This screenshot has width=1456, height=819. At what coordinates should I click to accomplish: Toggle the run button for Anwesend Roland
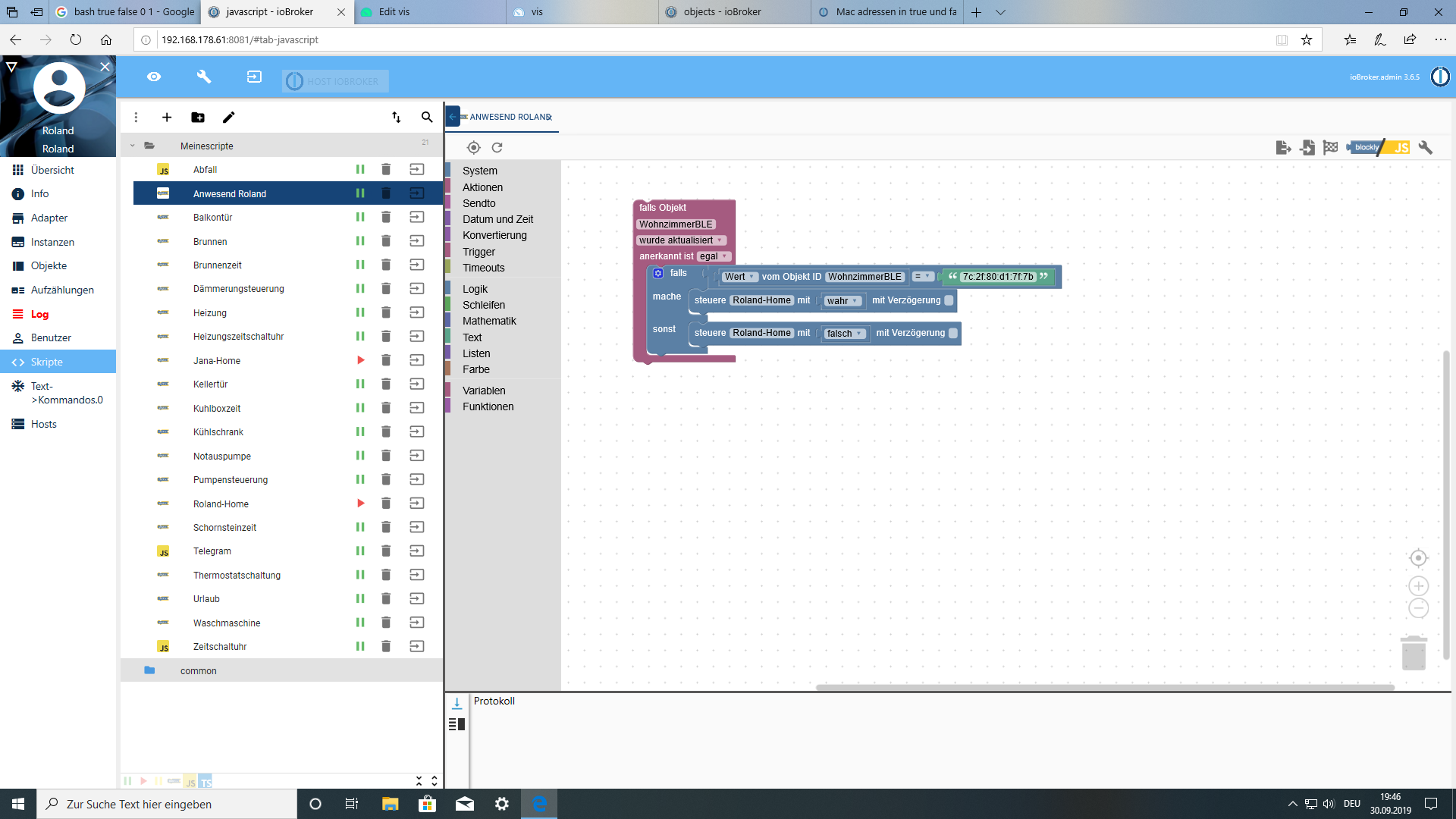coord(360,193)
